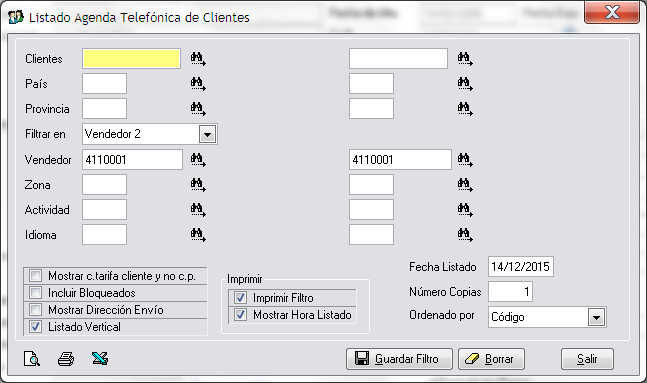Open print preview of the listing
Viewport: 647px width, 383px height.
pos(32,359)
